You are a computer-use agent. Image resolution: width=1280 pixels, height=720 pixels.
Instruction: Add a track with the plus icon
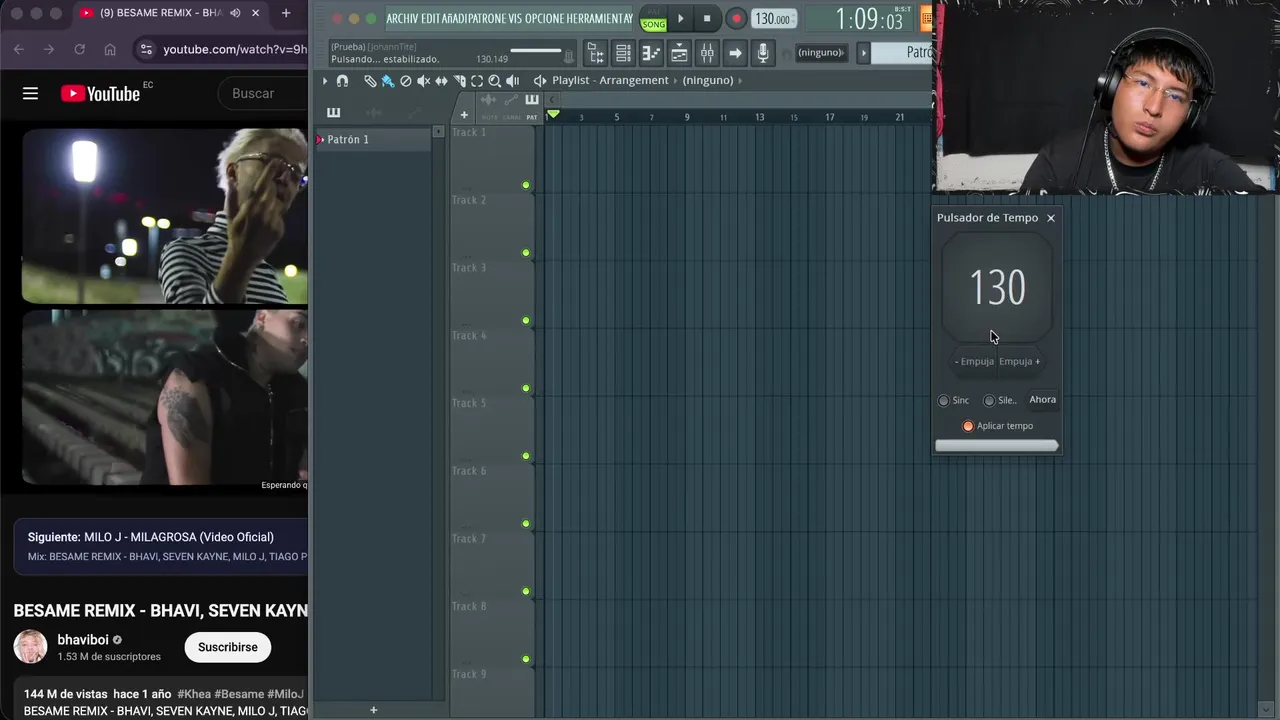coord(464,115)
